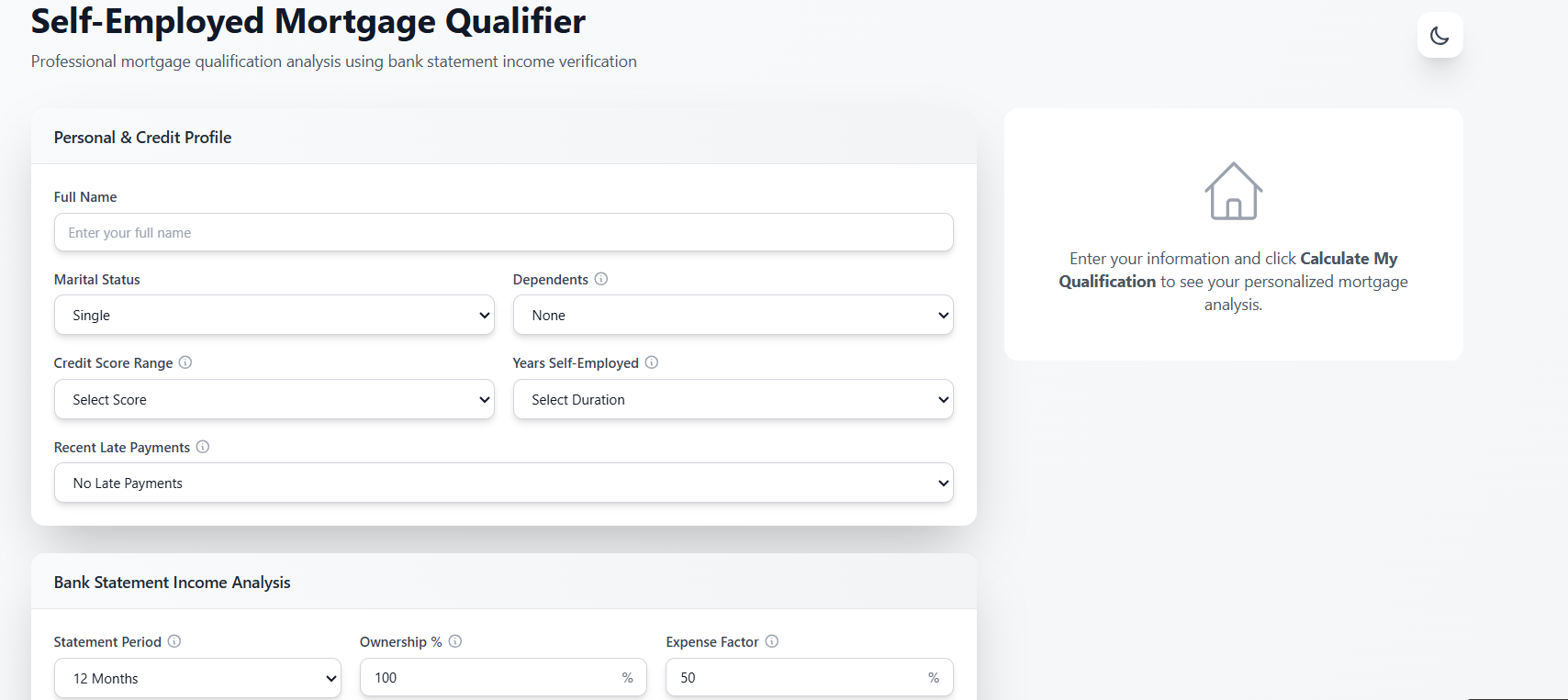Click the Ownership % info icon

click(455, 641)
